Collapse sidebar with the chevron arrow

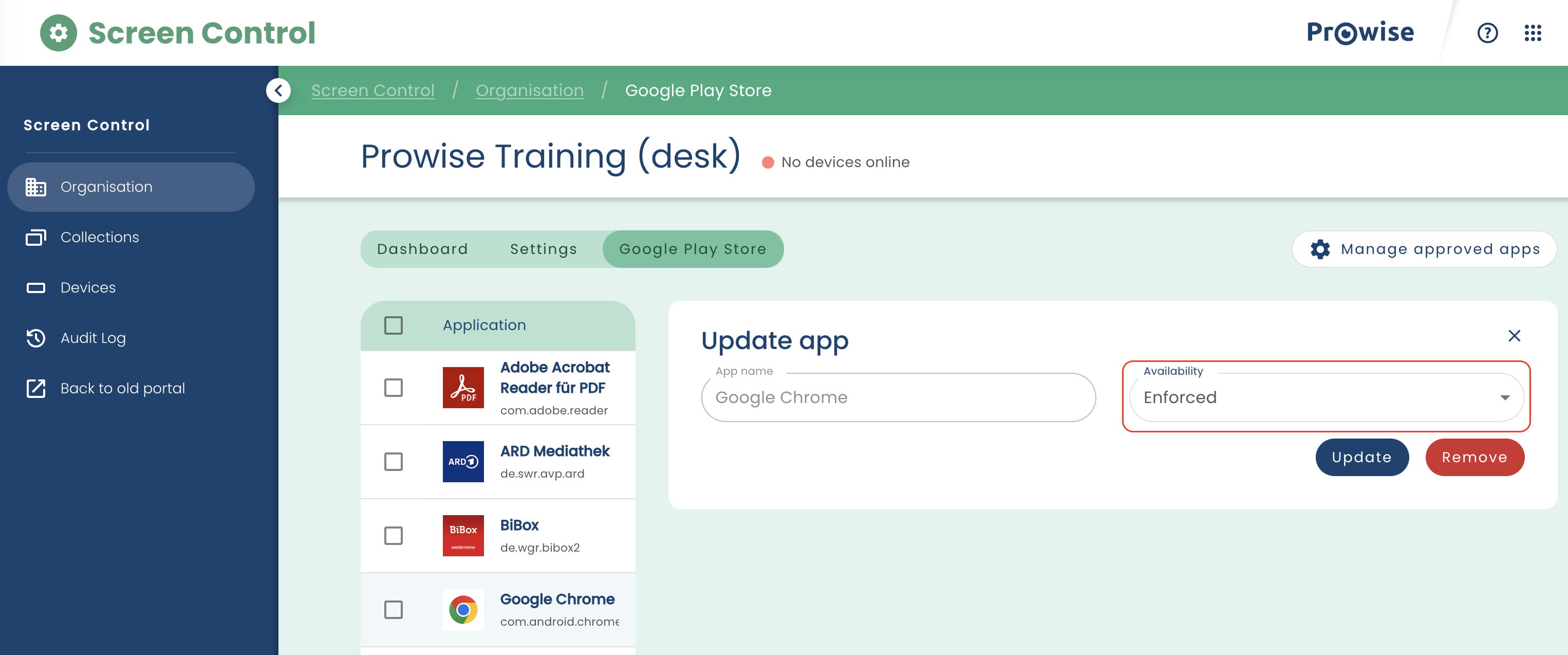point(278,91)
